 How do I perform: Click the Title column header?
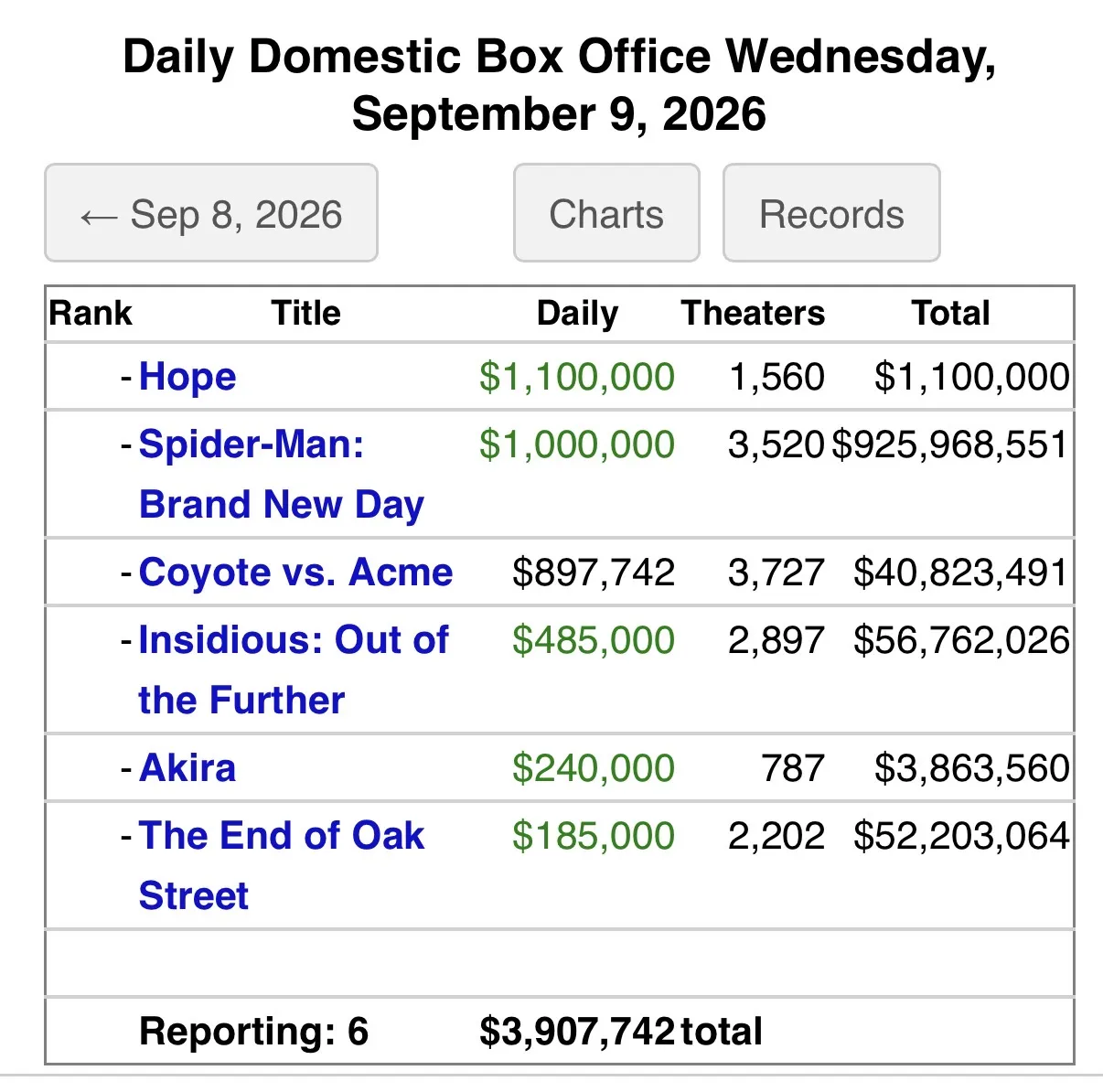tap(305, 313)
